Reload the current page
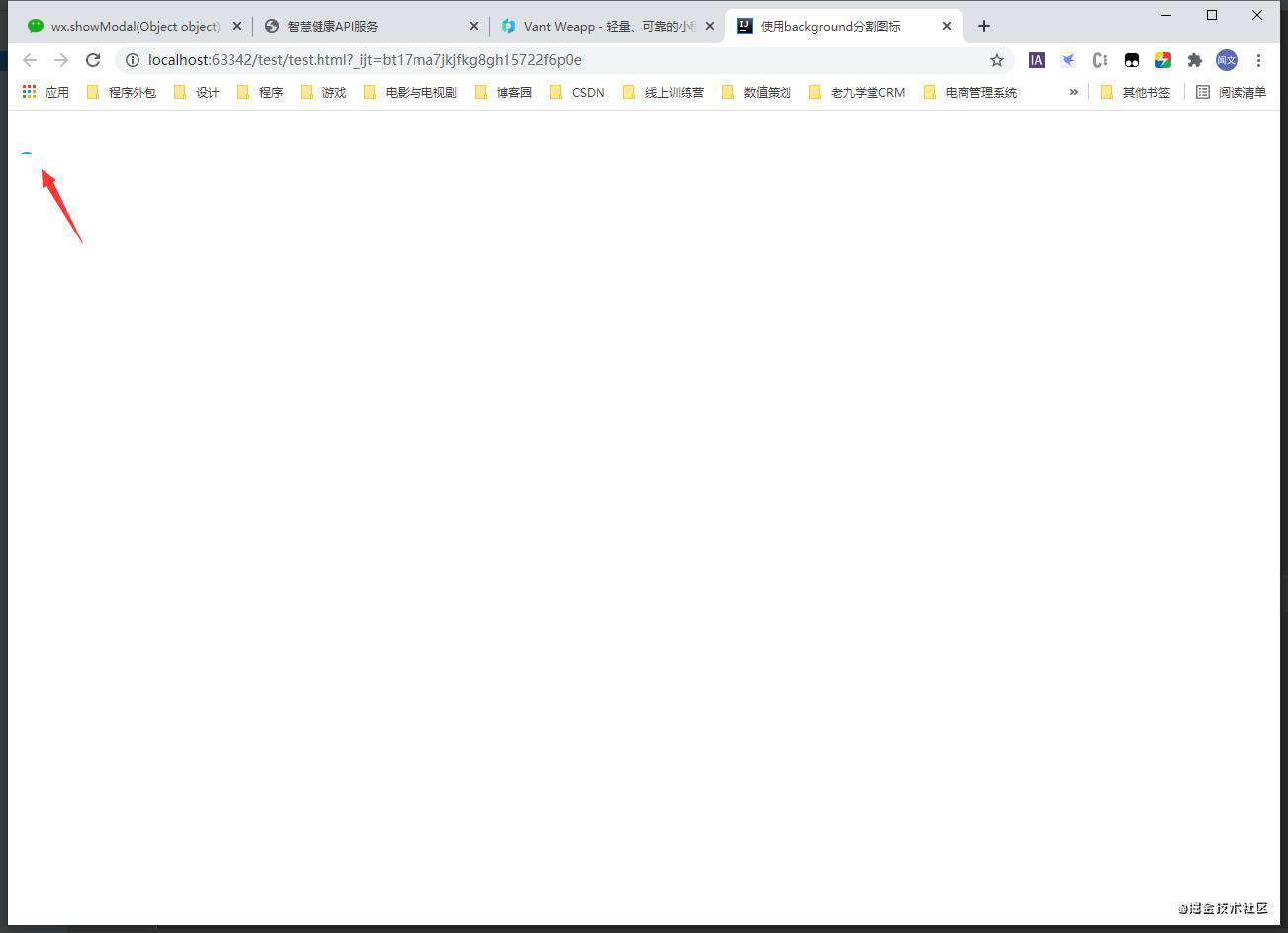This screenshot has width=1288, height=933. (93, 60)
